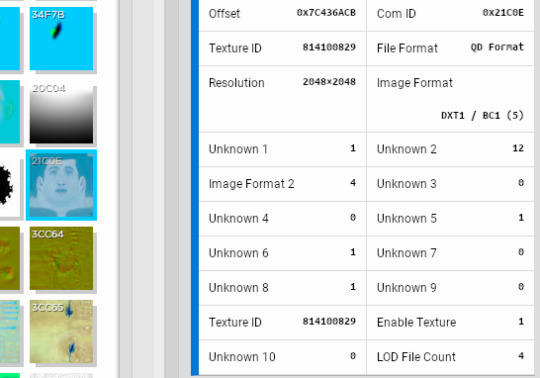Click the Resolution label

(237, 83)
